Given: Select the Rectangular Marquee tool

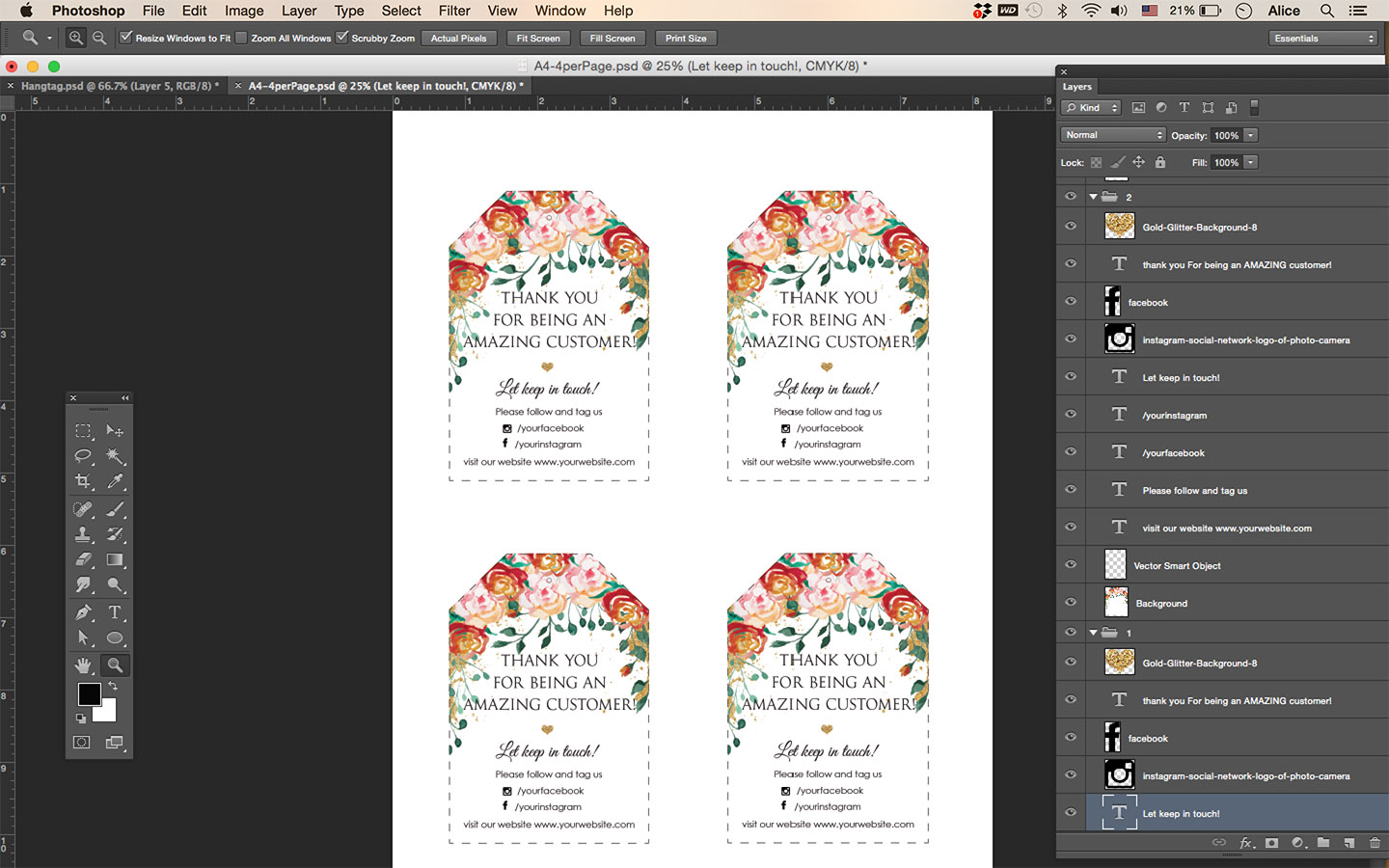Looking at the screenshot, I should pos(83,431).
